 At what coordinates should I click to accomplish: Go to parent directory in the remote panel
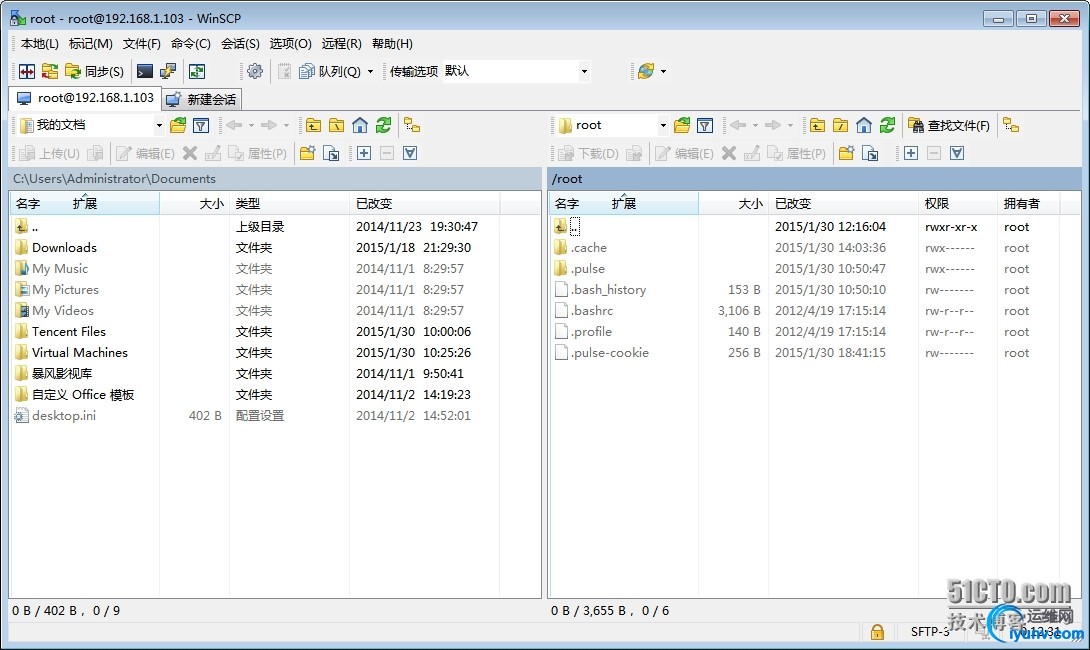(x=818, y=125)
